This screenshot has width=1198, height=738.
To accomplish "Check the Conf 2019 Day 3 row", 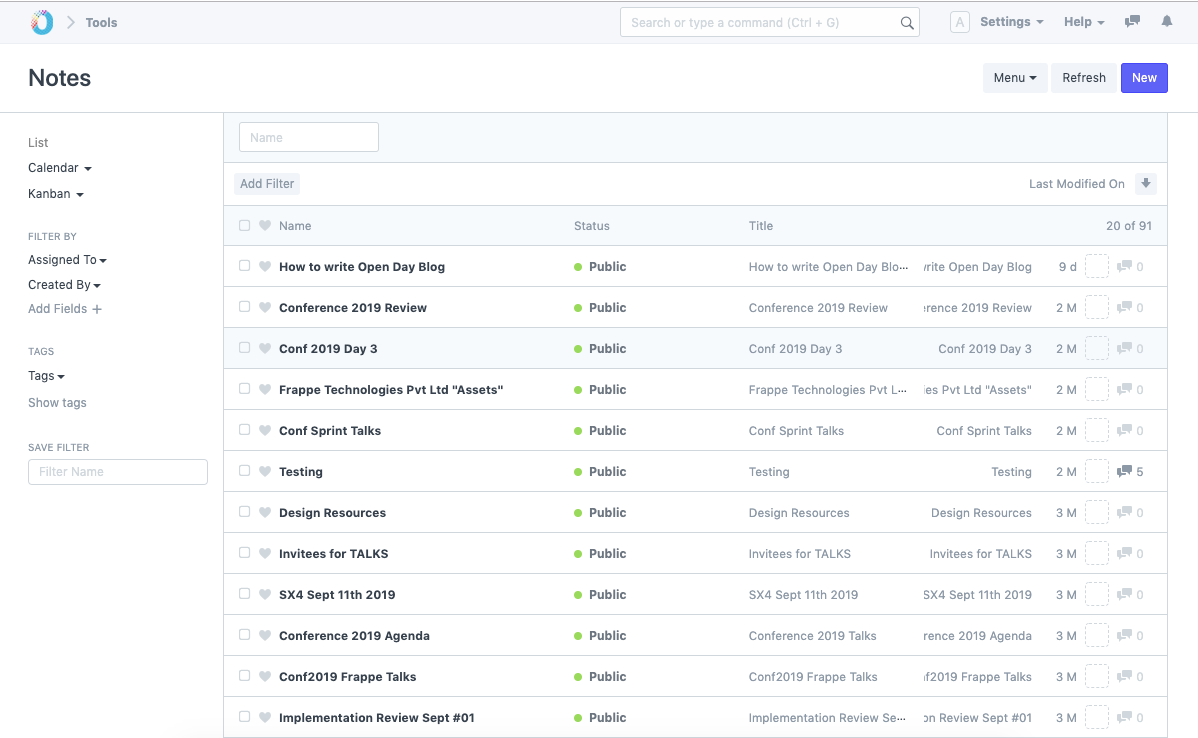I will tap(244, 348).
